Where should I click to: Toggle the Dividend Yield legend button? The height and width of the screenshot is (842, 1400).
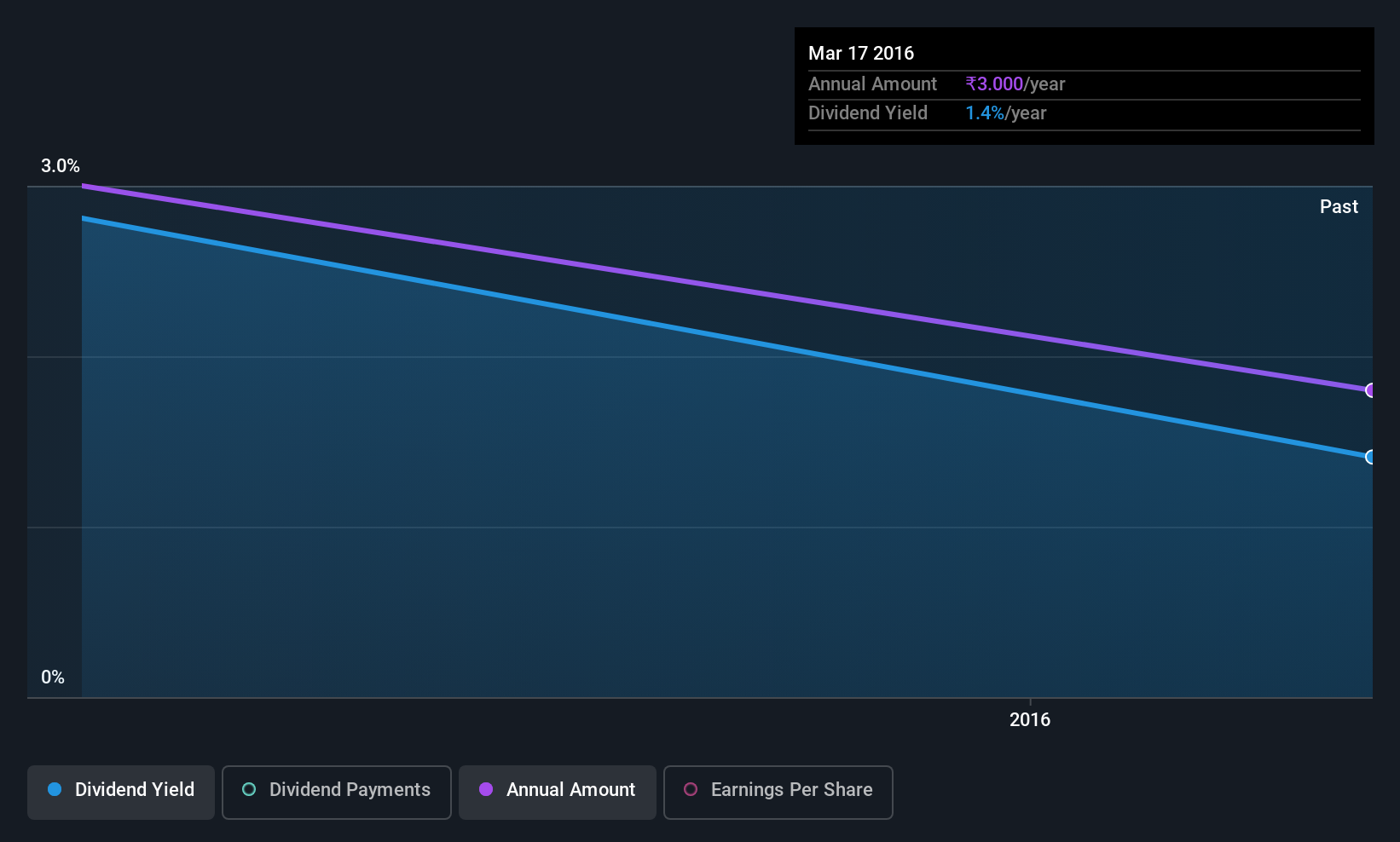tap(121, 793)
